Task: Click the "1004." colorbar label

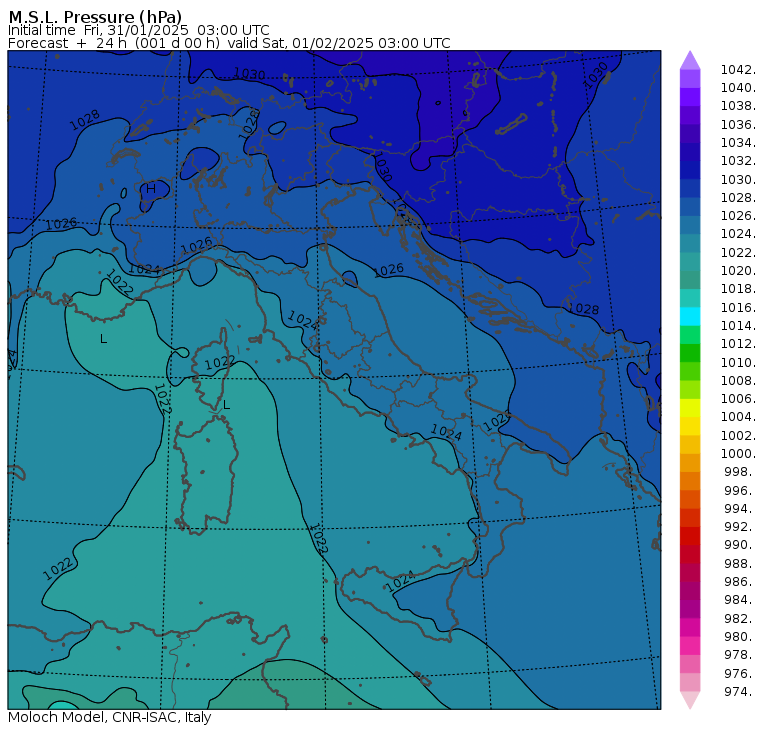Action: (x=738, y=417)
